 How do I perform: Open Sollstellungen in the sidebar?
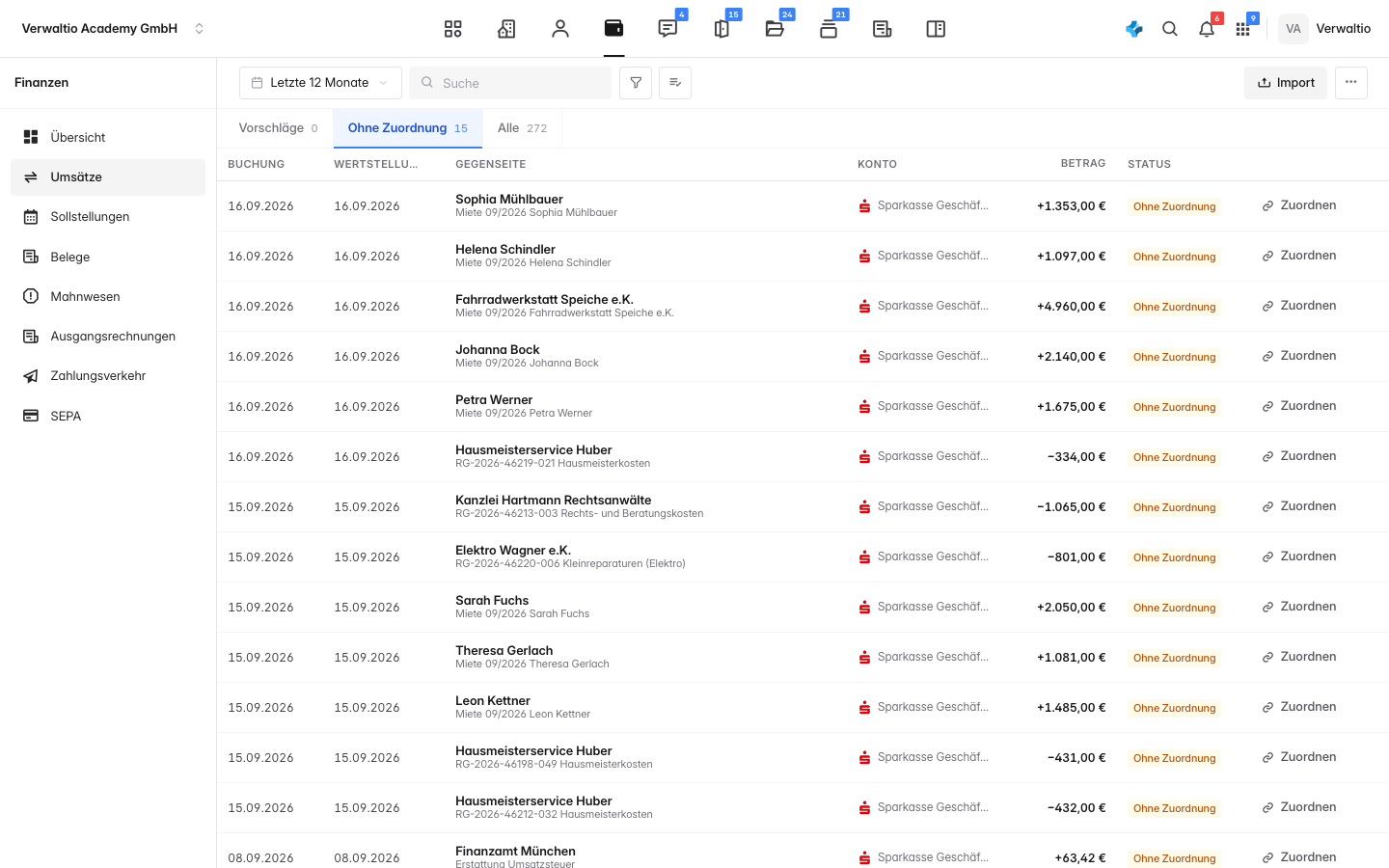click(x=108, y=217)
